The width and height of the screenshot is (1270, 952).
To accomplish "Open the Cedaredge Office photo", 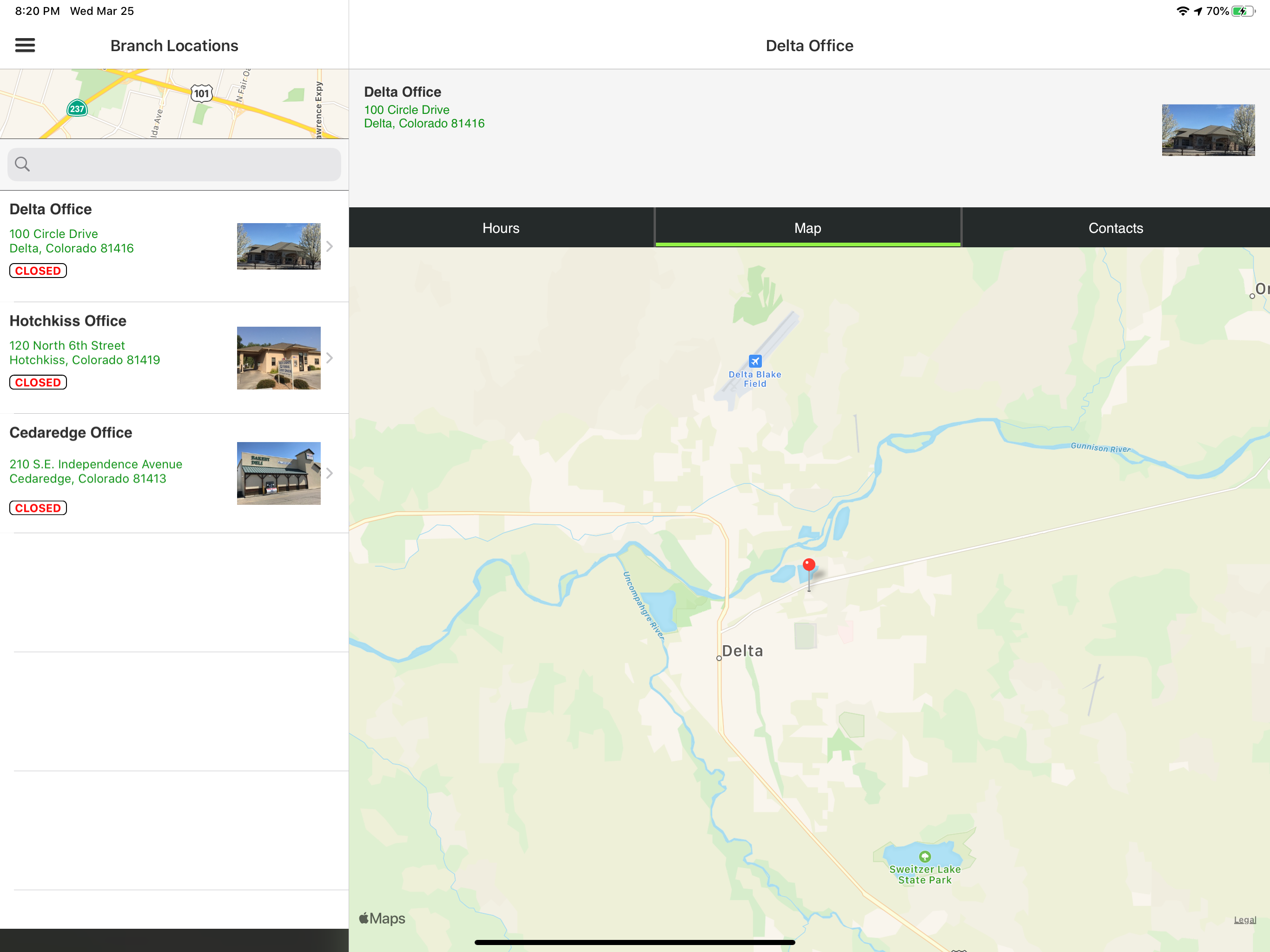I will tap(279, 474).
